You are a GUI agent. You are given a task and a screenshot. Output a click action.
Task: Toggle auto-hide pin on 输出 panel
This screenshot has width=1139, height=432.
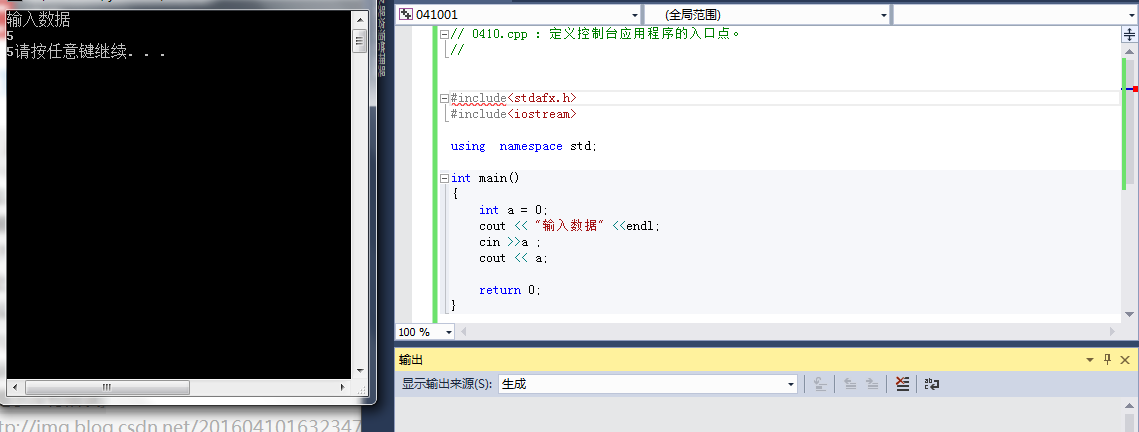[x=1108, y=359]
